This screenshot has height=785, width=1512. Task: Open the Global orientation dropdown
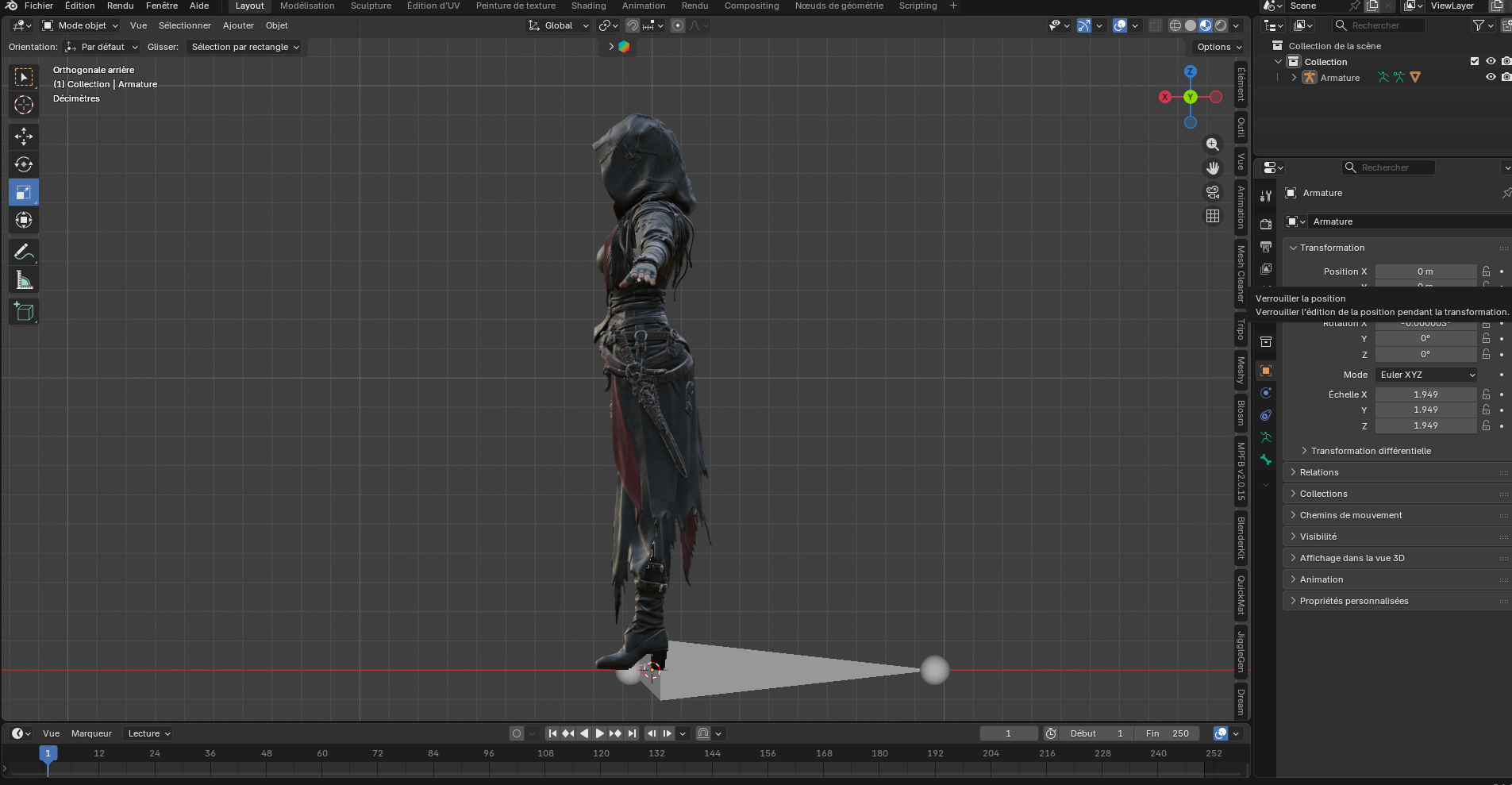(559, 25)
